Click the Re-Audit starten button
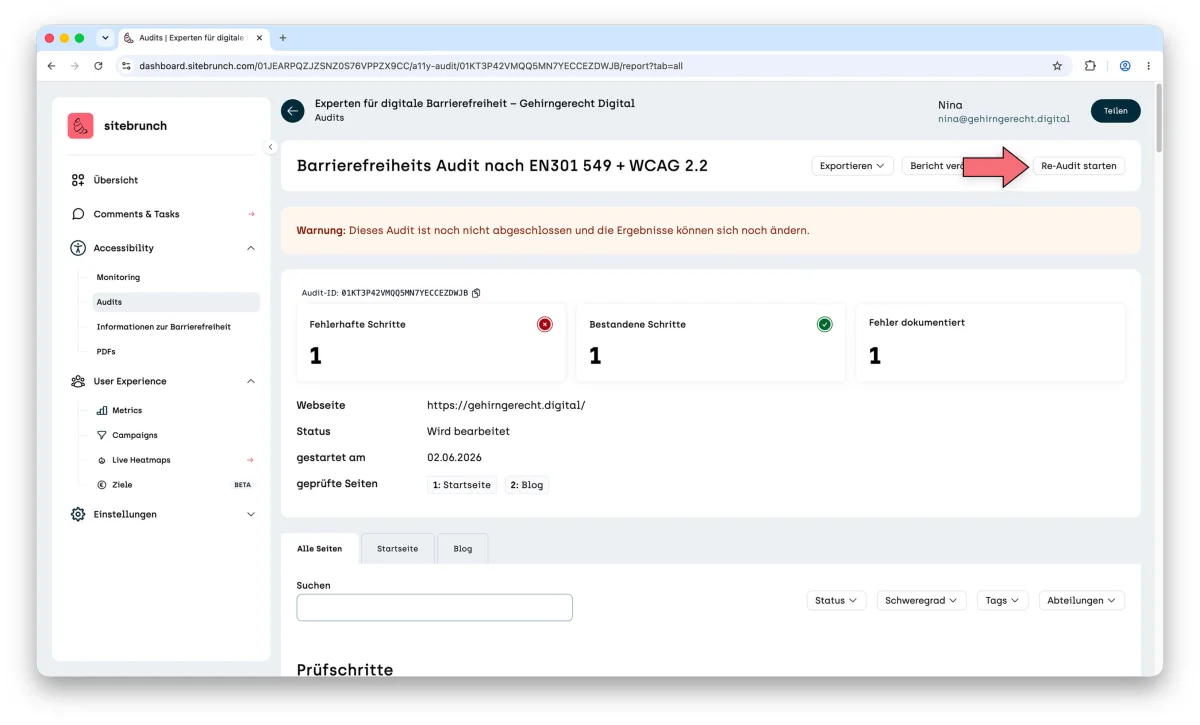Viewport: 1200px width, 725px height. [1078, 166]
